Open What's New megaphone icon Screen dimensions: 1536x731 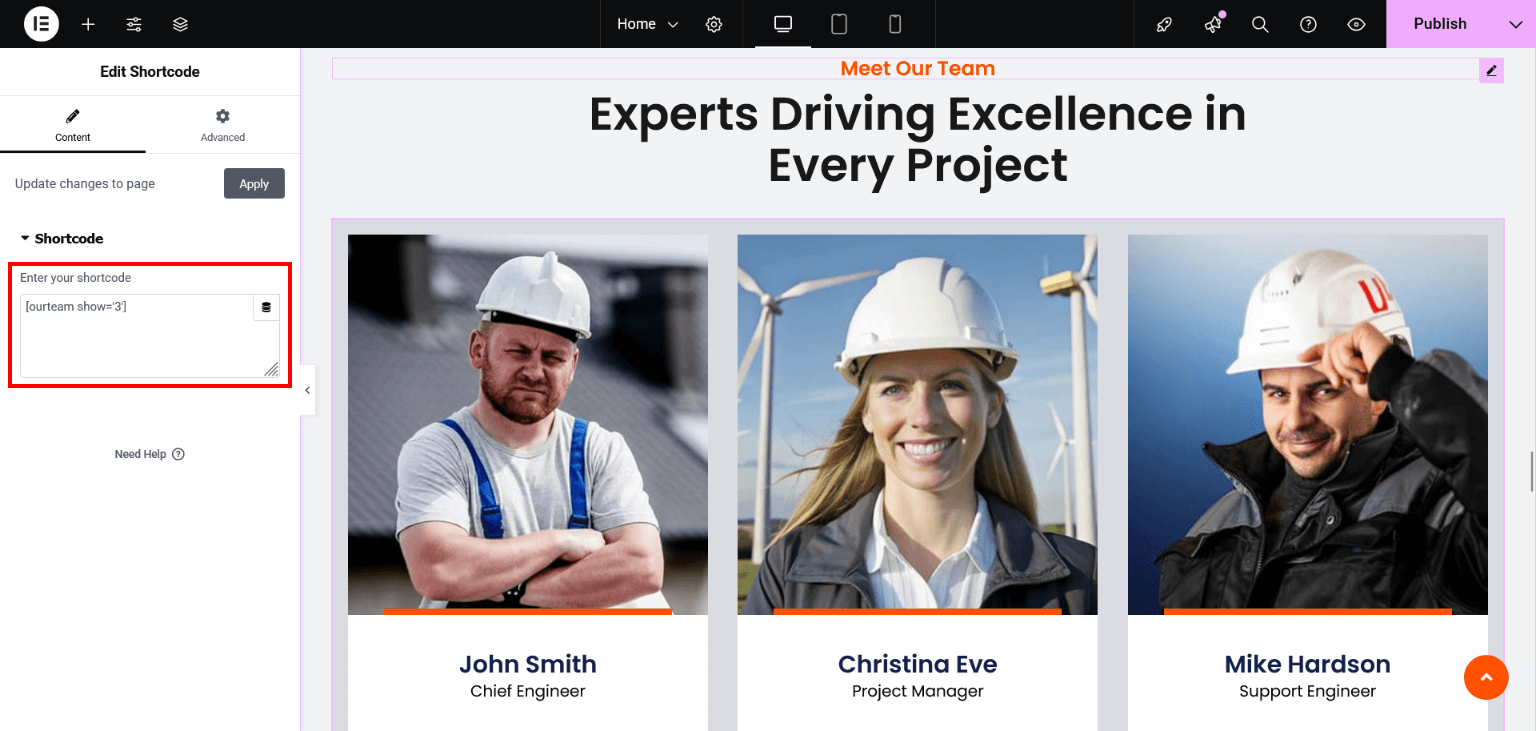point(1213,24)
